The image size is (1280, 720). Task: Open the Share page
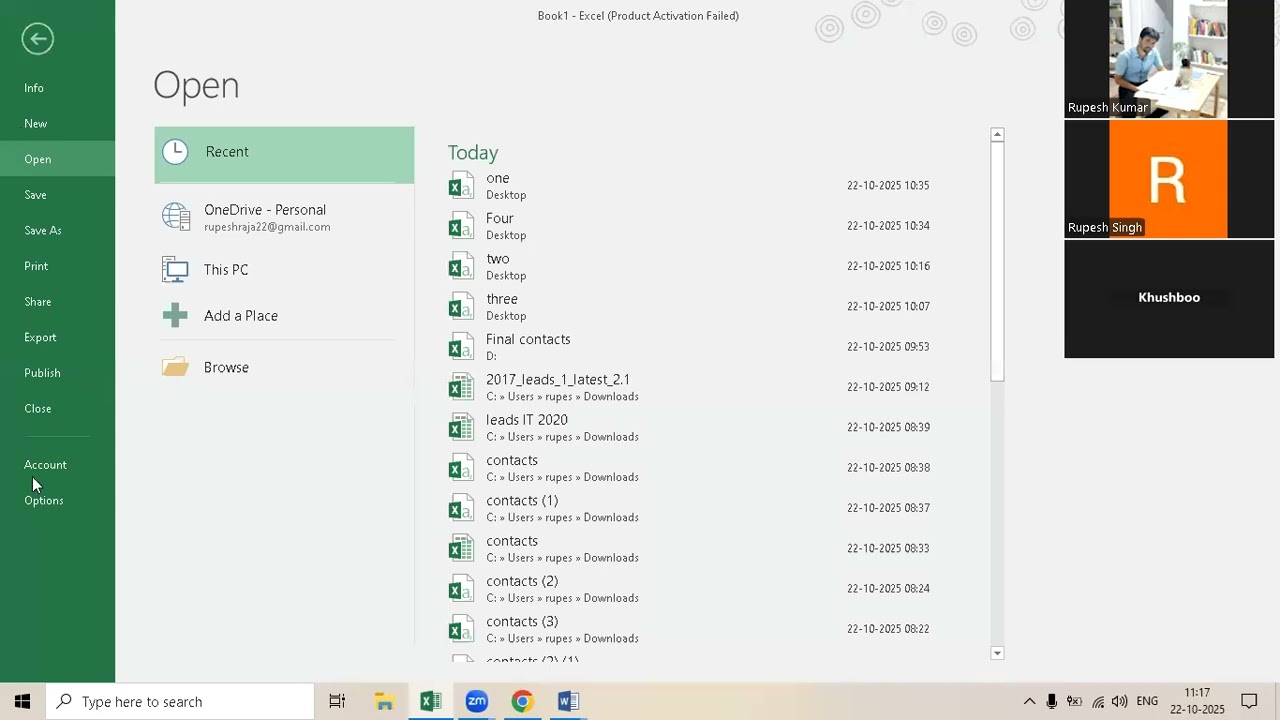pos(38,302)
